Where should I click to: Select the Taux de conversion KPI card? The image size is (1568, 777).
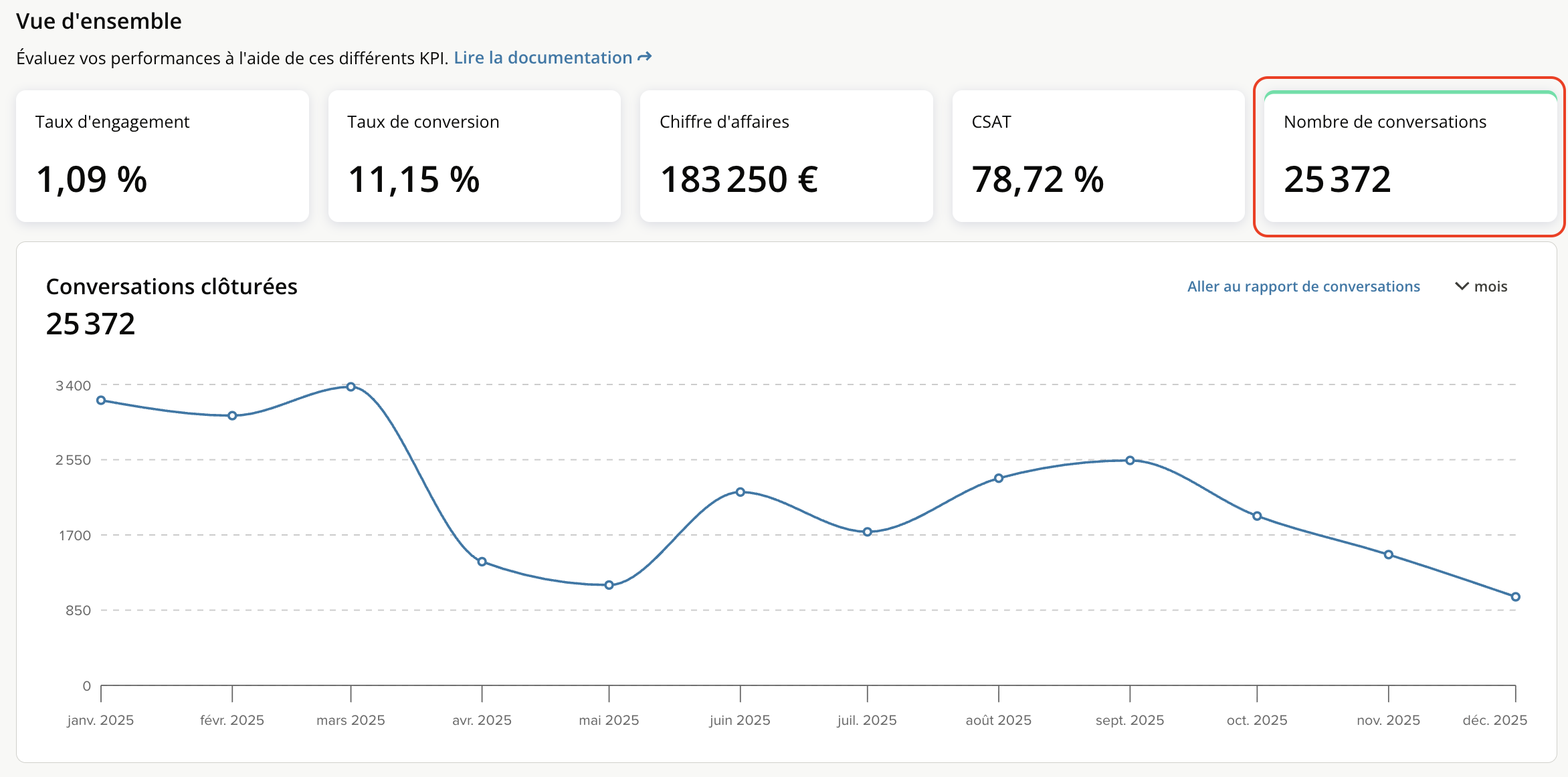point(474,156)
